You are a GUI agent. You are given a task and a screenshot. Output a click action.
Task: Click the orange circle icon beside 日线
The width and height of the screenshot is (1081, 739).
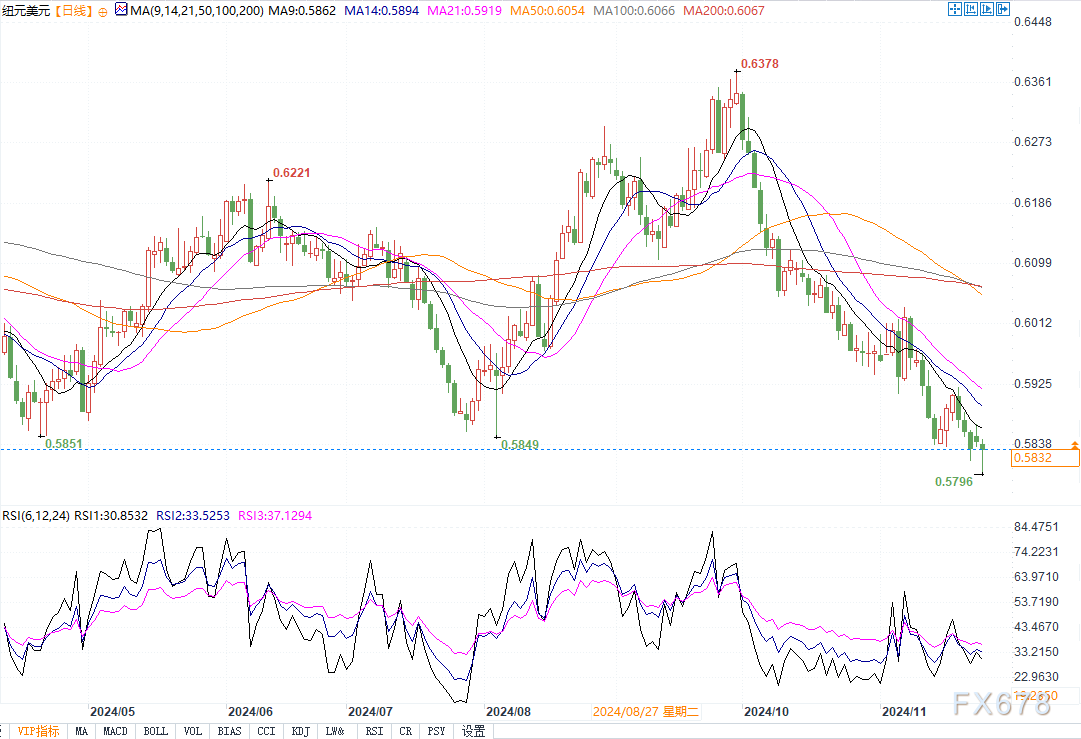click(x=104, y=11)
